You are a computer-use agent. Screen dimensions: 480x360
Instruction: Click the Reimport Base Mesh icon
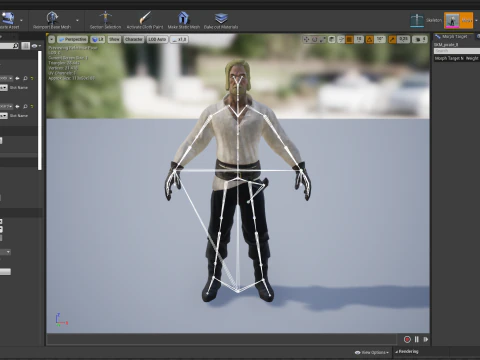coord(52,18)
